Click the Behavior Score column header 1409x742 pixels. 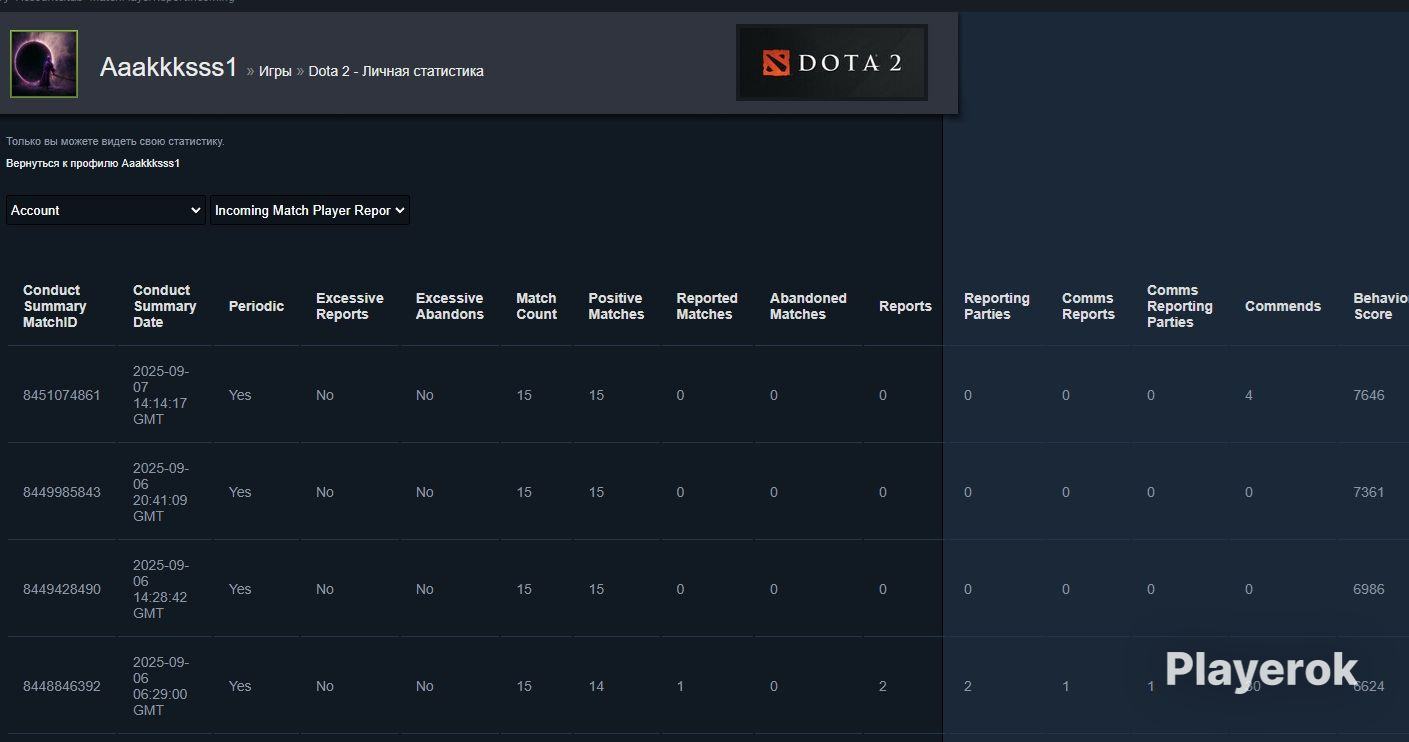click(x=1381, y=306)
